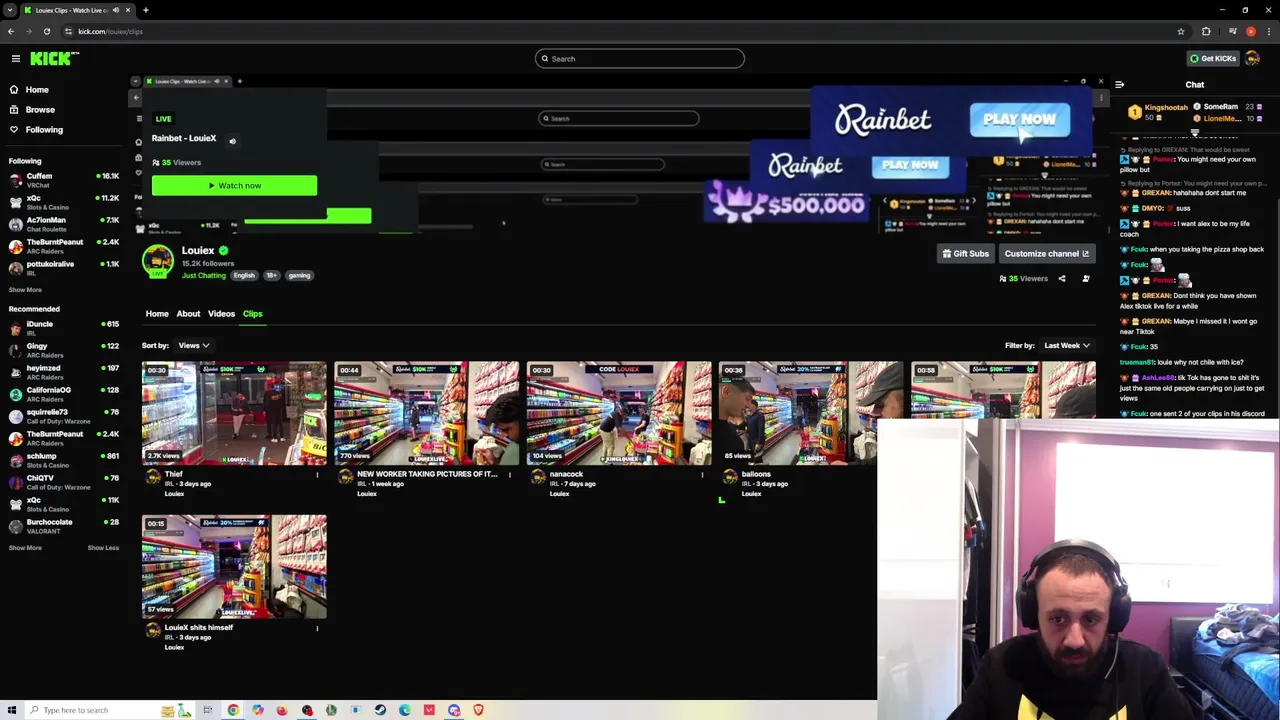Open the hamburger sidebar menu
Image resolution: width=1280 pixels, height=720 pixels.
[16, 59]
